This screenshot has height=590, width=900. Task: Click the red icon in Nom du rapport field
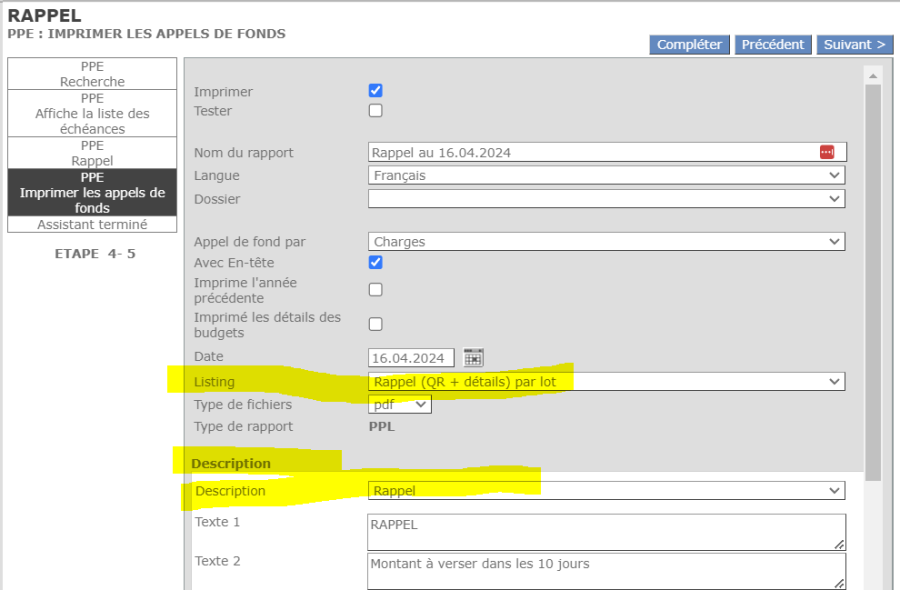826,152
